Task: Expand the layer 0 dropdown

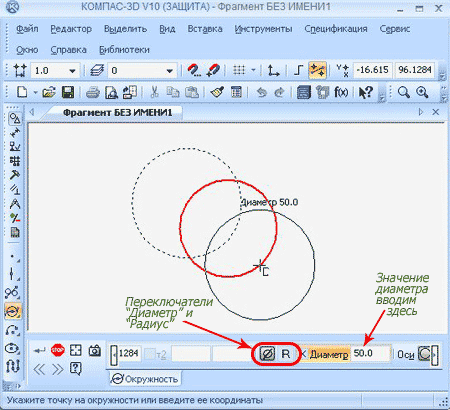Action: [x=169, y=71]
